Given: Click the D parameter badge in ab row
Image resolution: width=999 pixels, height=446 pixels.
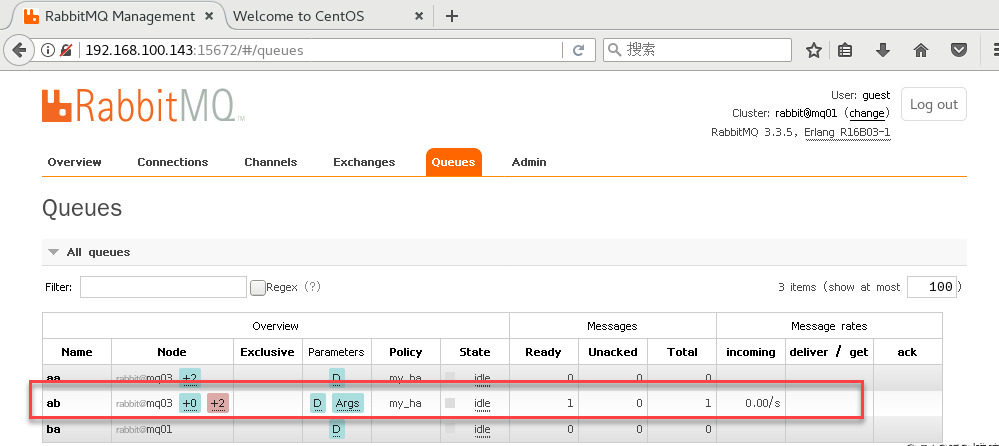Looking at the screenshot, I should tap(317, 403).
